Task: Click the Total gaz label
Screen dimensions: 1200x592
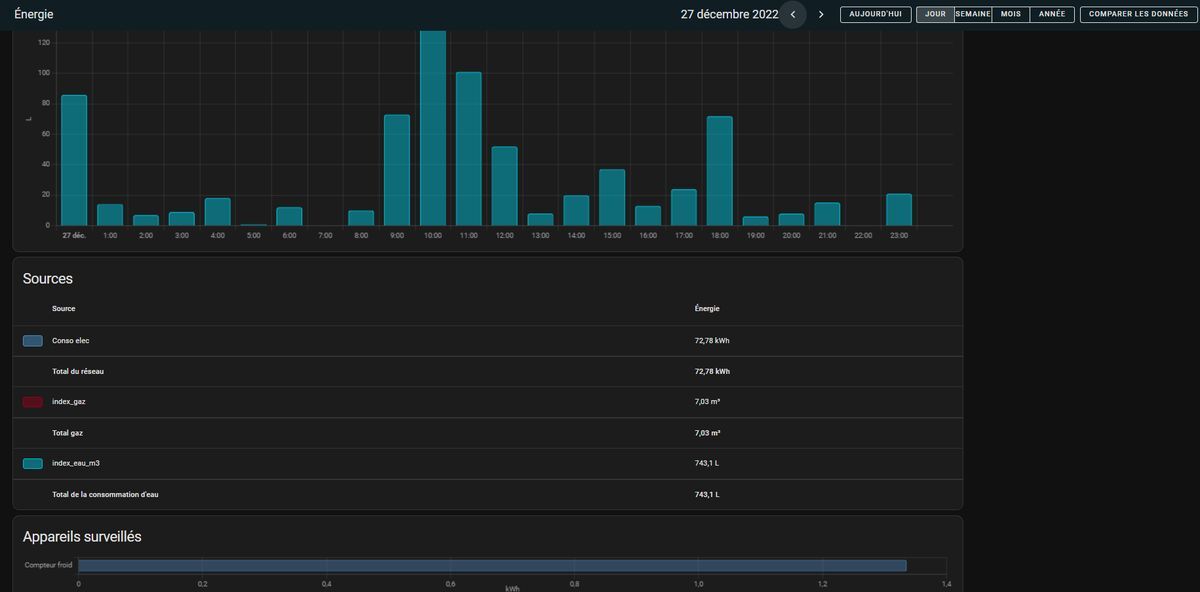Action: pyautogui.click(x=69, y=433)
